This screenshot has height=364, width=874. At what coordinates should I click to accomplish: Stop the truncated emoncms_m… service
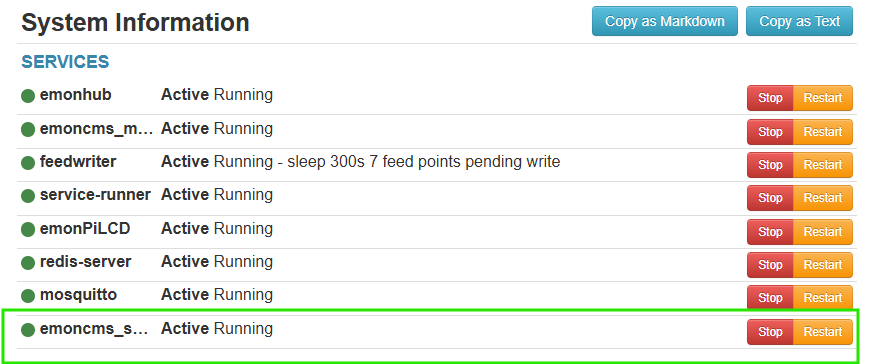tap(770, 132)
